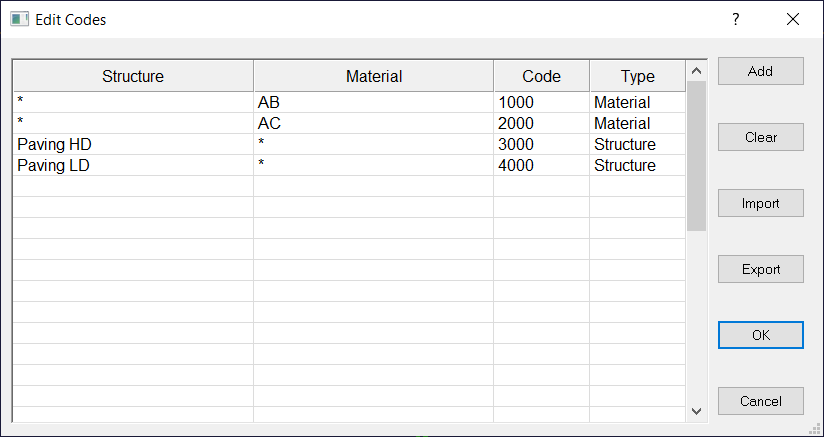
Task: Click the Code column header
Action: click(x=541, y=76)
